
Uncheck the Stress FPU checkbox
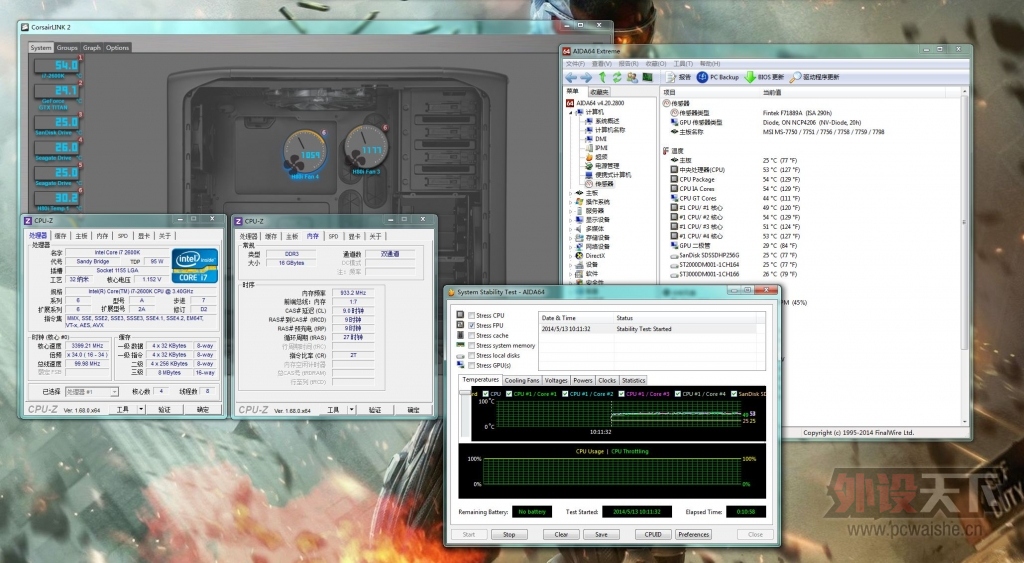472,325
